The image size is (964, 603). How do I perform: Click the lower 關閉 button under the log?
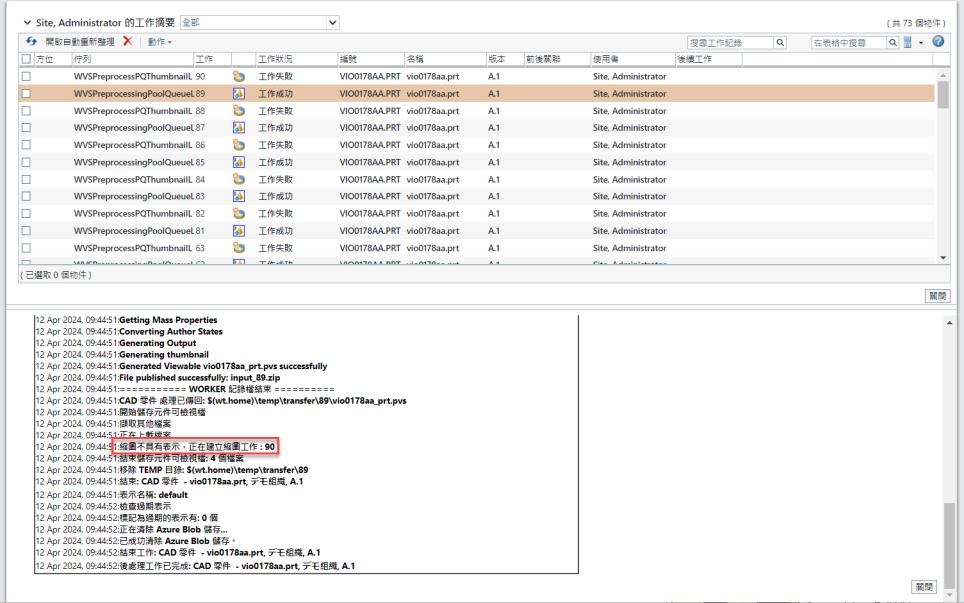(924, 587)
